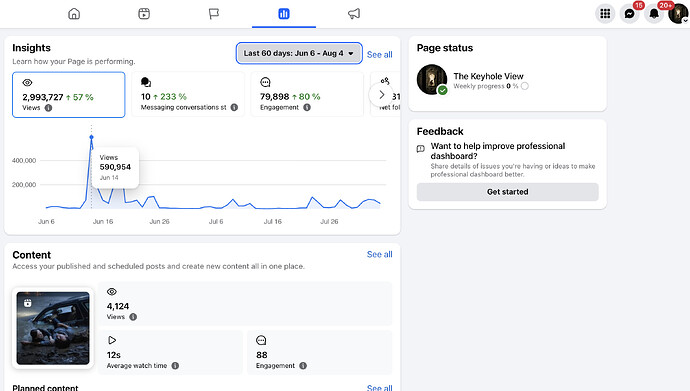Click the 400,000 axis label
Screen dimensions: 690x391
pyautogui.click(x=24, y=161)
